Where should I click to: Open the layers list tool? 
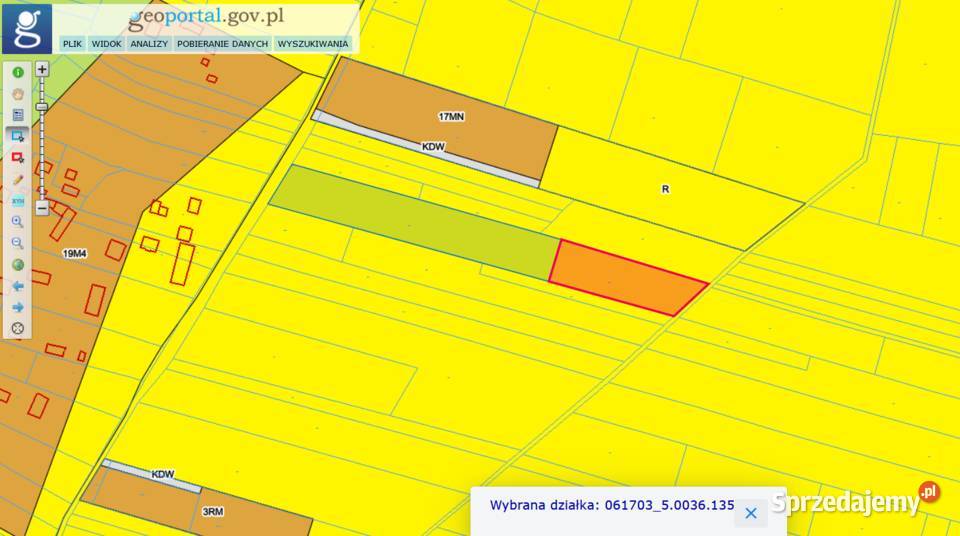click(17, 114)
